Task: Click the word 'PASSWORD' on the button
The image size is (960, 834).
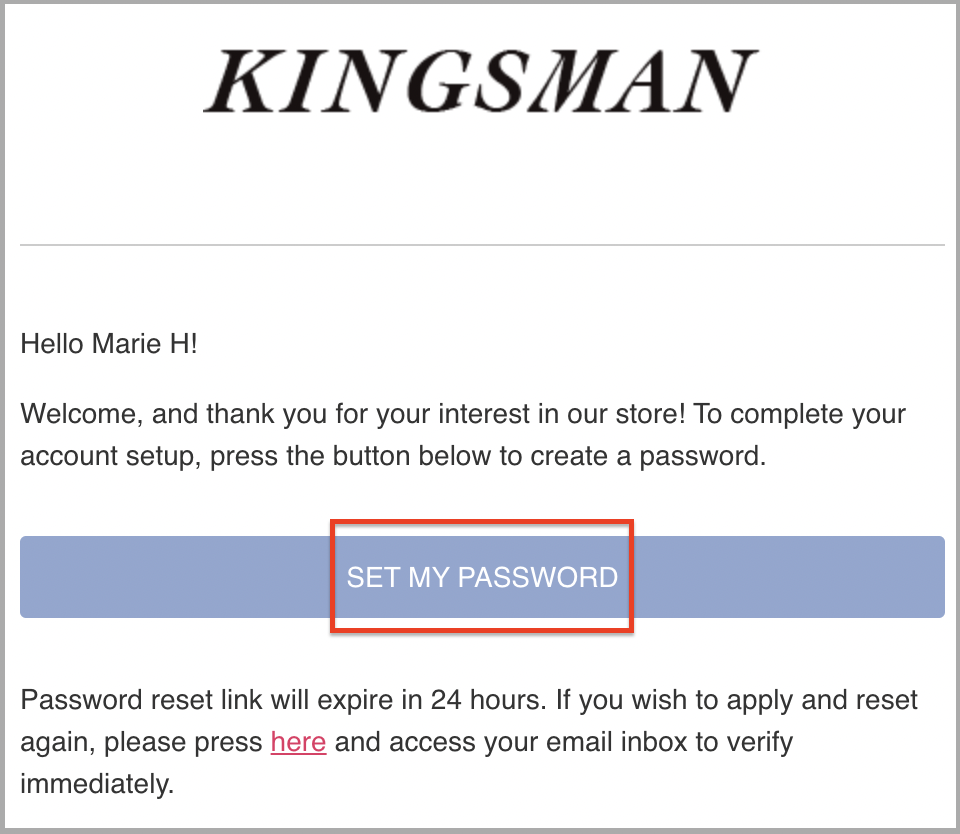Action: pos(538,577)
